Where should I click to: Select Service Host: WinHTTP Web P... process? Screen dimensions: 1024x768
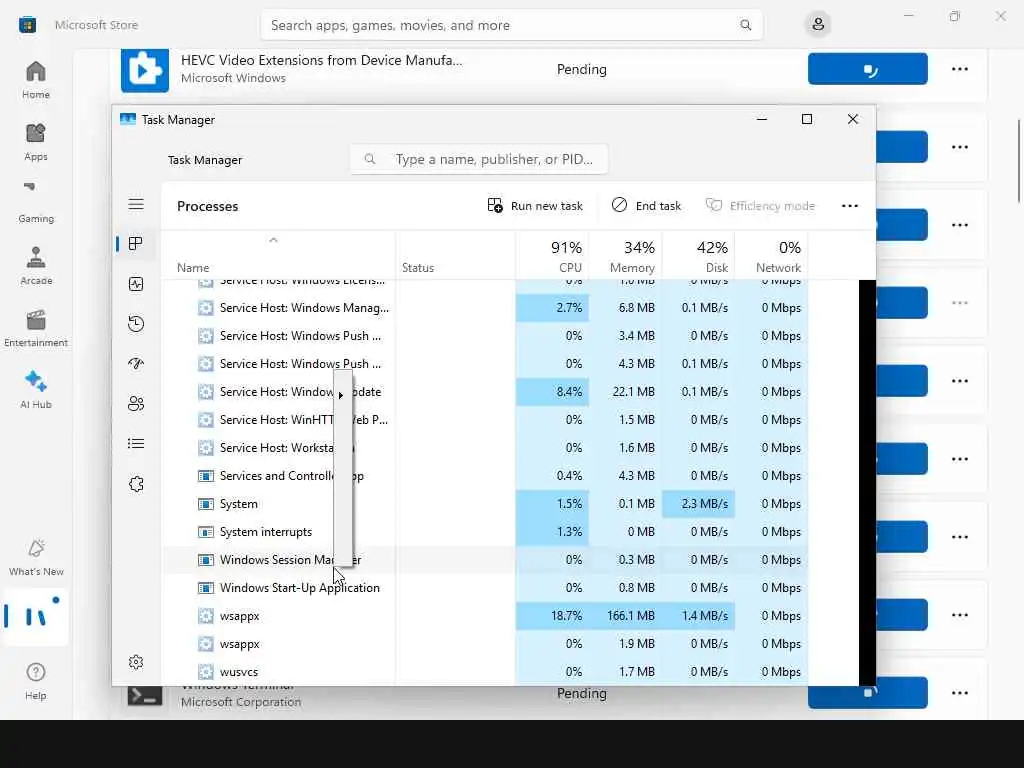(485, 420)
